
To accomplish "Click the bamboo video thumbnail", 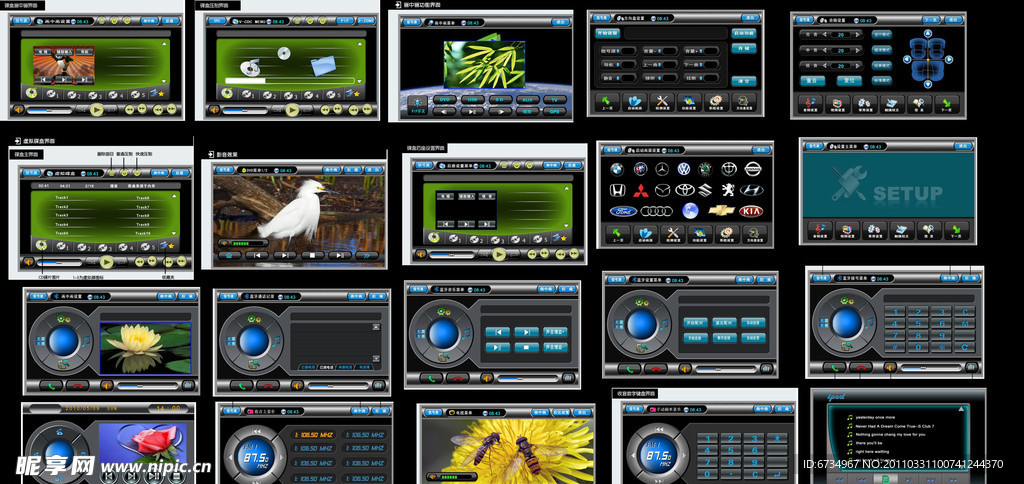I will (x=484, y=65).
